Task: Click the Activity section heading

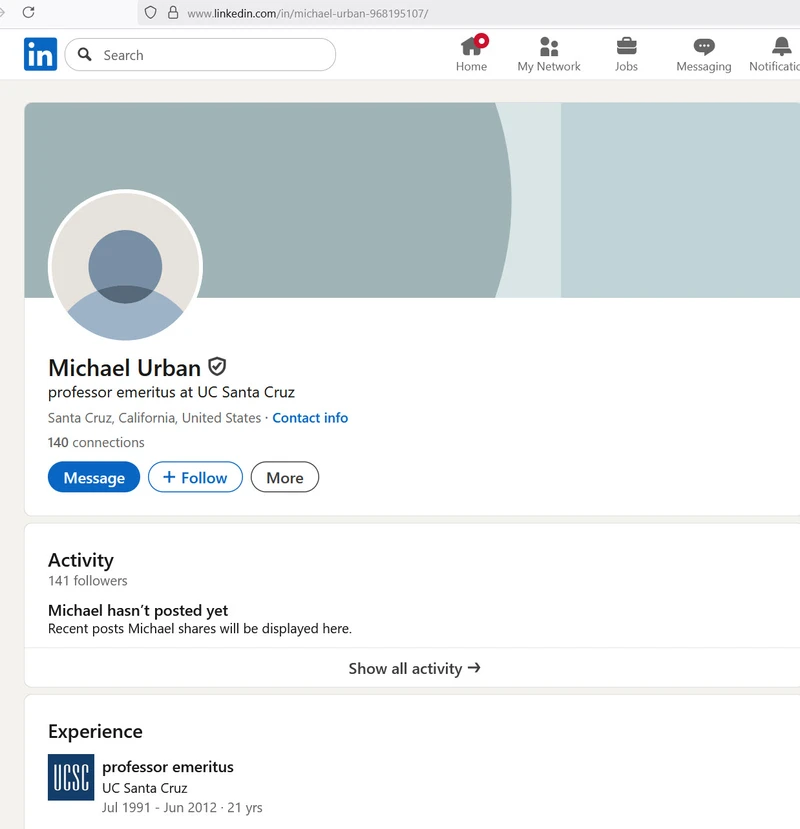Action: coord(81,560)
